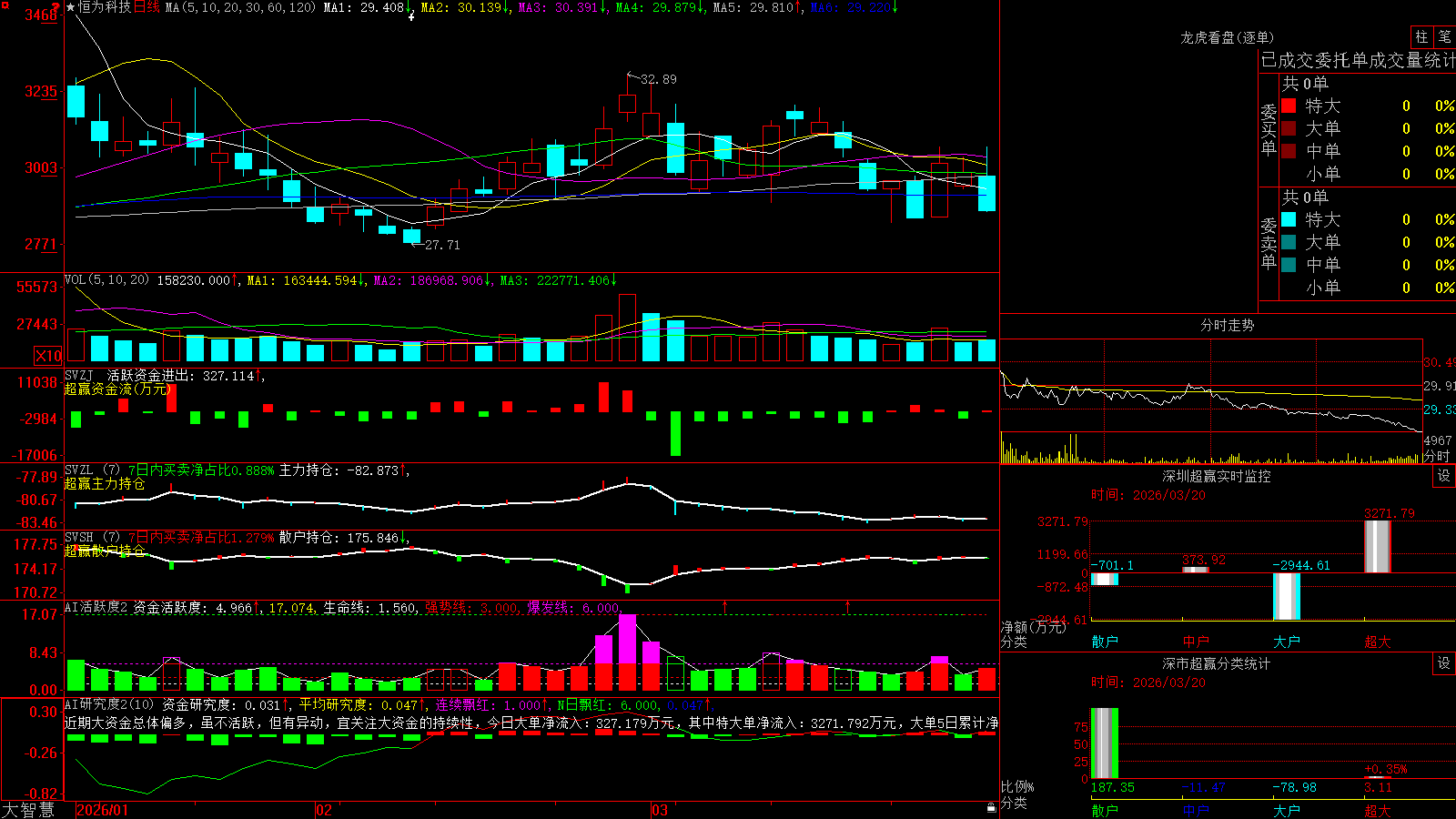Click the lock icon at the timeline's right end
Screen dimensions: 1456x819
pyautogui.click(x=992, y=807)
